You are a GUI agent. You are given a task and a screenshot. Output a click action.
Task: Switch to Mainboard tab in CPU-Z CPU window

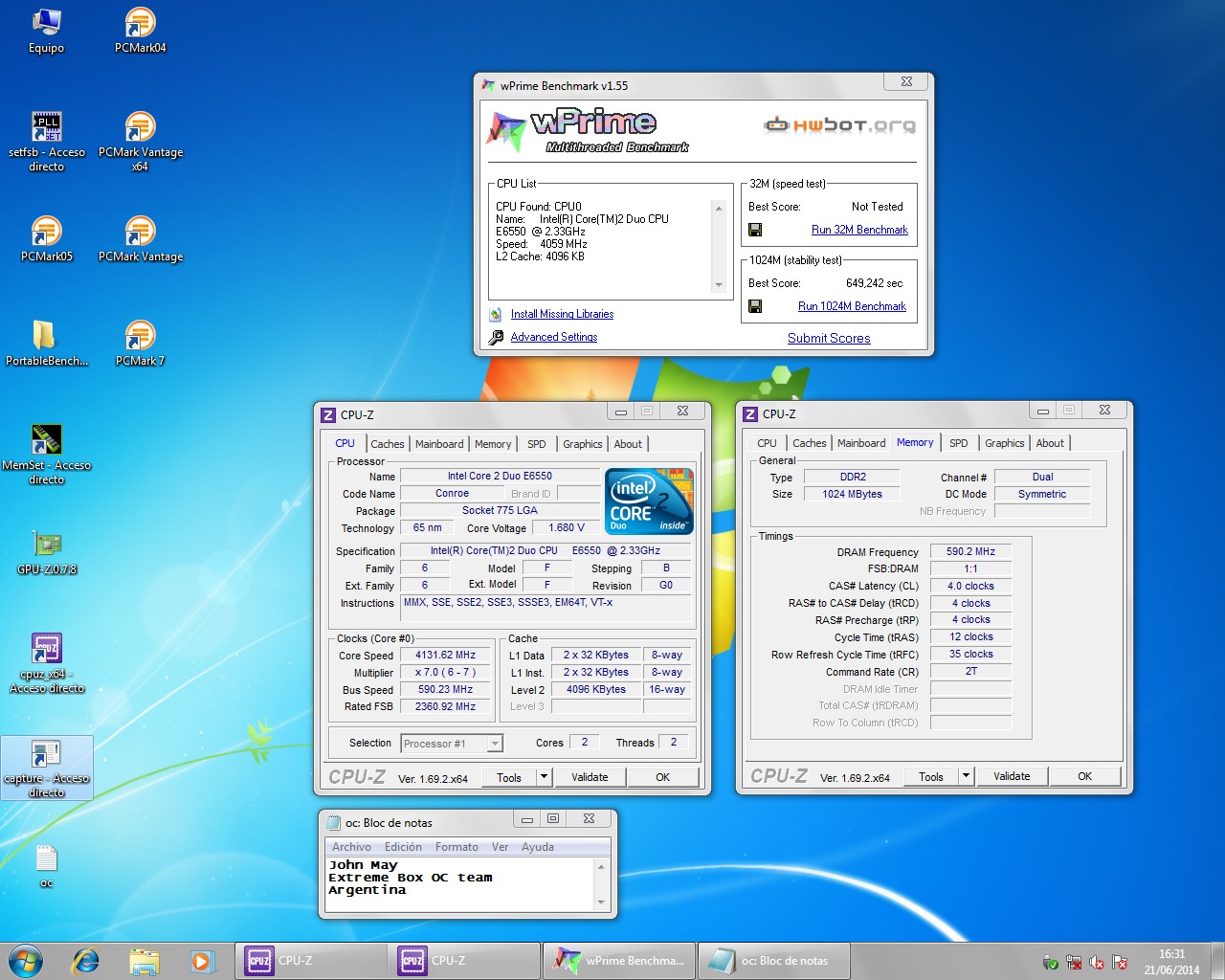click(439, 444)
